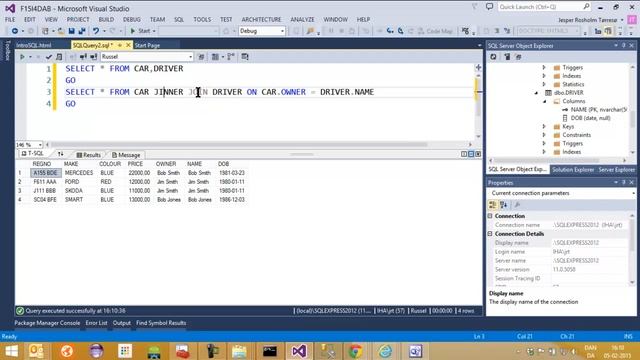The width and height of the screenshot is (640, 360).
Task: Click the group-by-schema icon in Object Explorer
Action: [x=518, y=57]
